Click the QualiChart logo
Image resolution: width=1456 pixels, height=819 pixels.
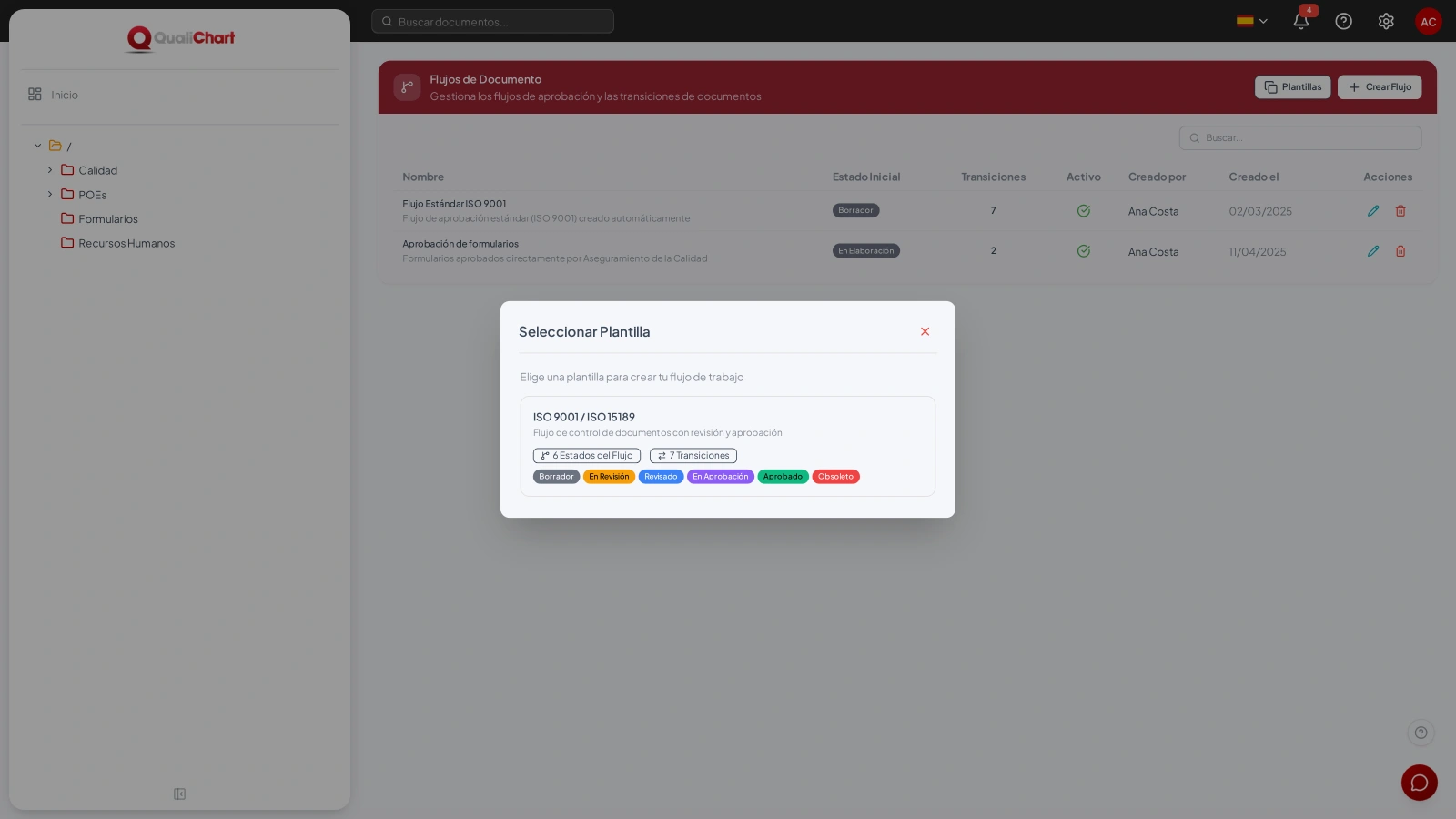click(180, 38)
